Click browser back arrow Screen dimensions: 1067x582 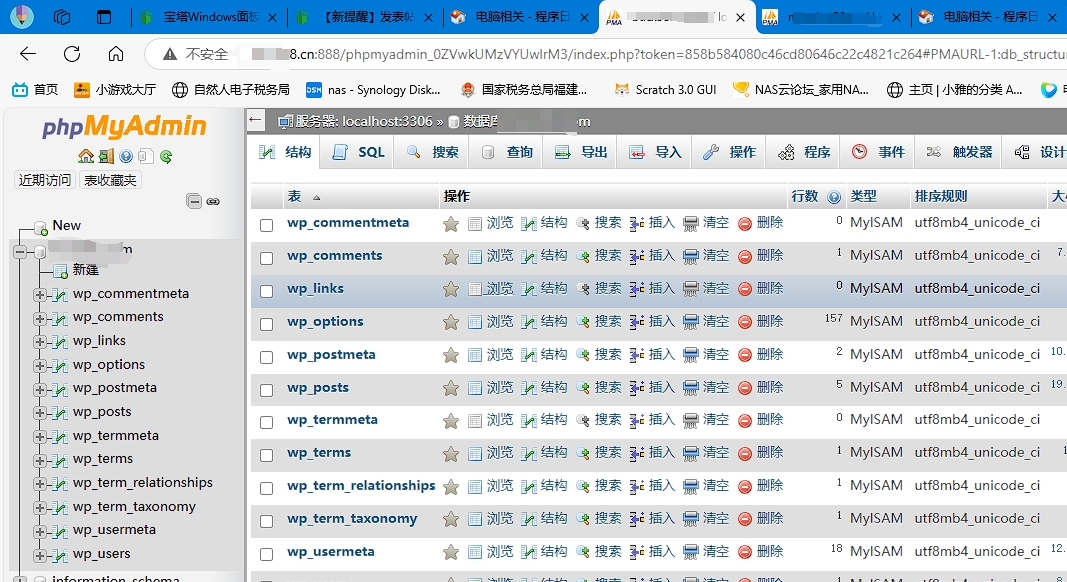pyautogui.click(x=28, y=54)
